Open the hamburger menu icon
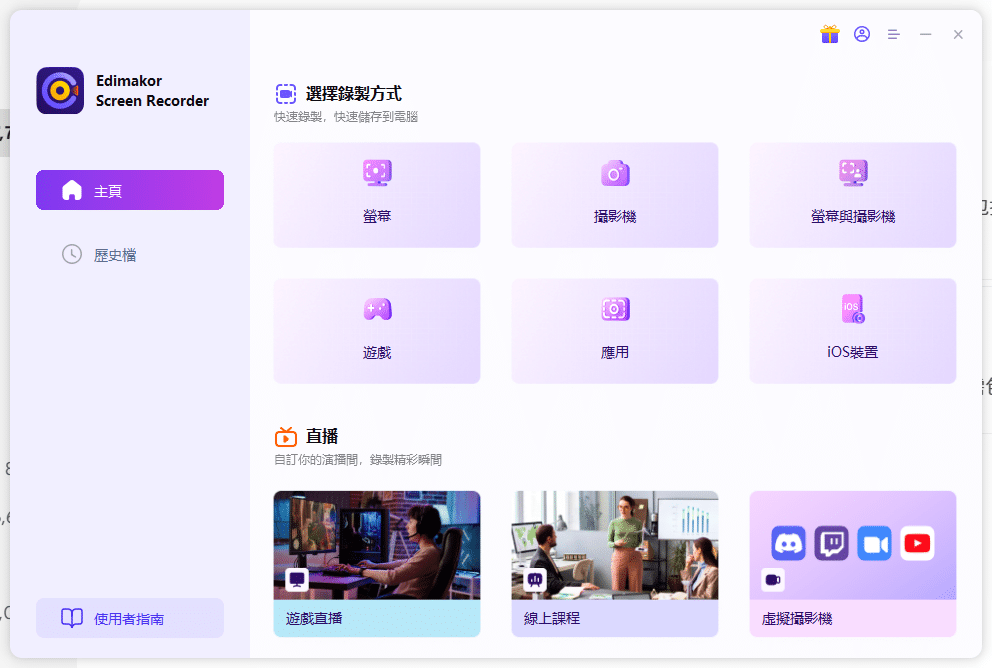The width and height of the screenshot is (992, 668). click(893, 34)
